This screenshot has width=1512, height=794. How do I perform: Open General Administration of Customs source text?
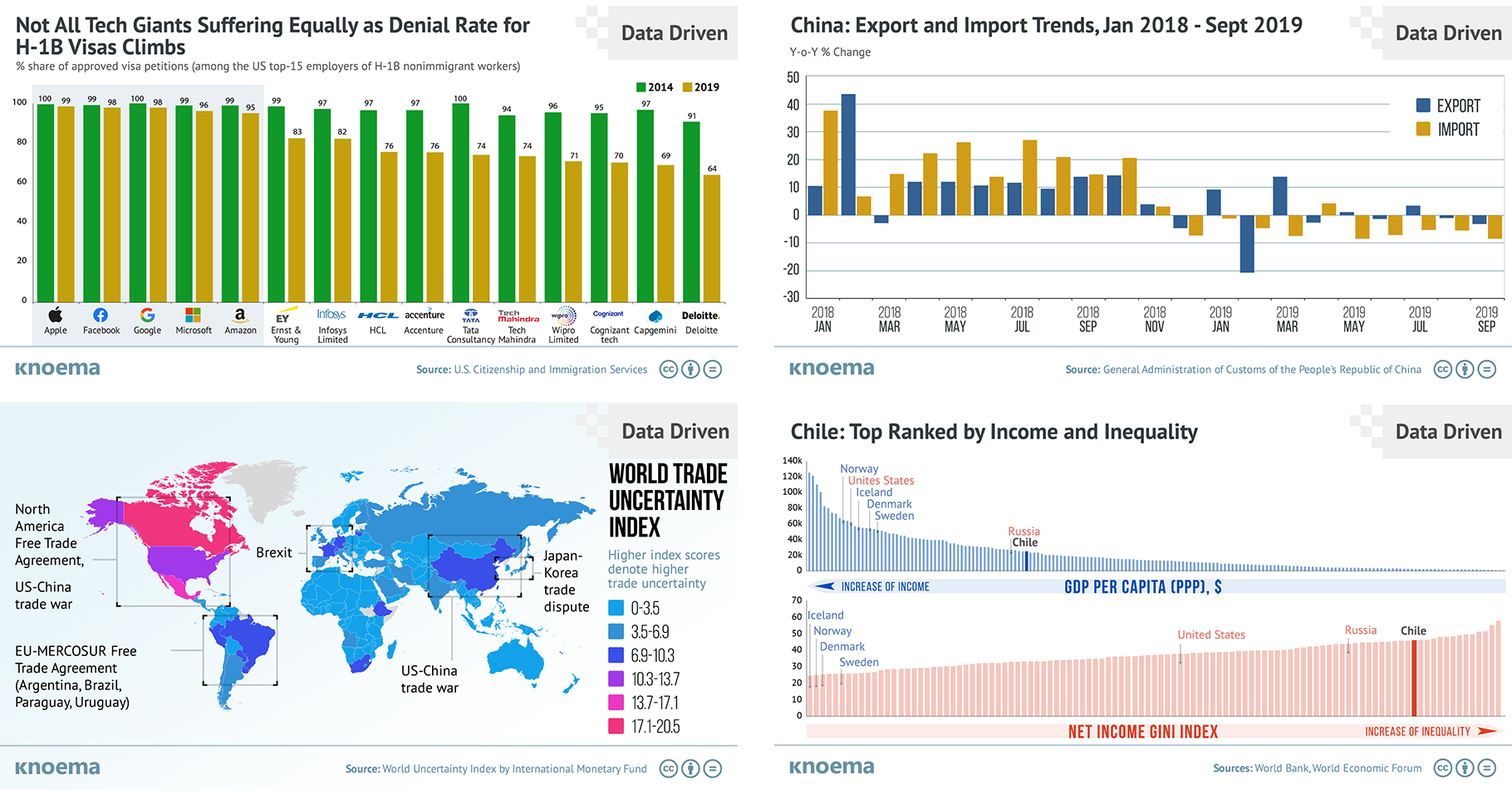1262,370
